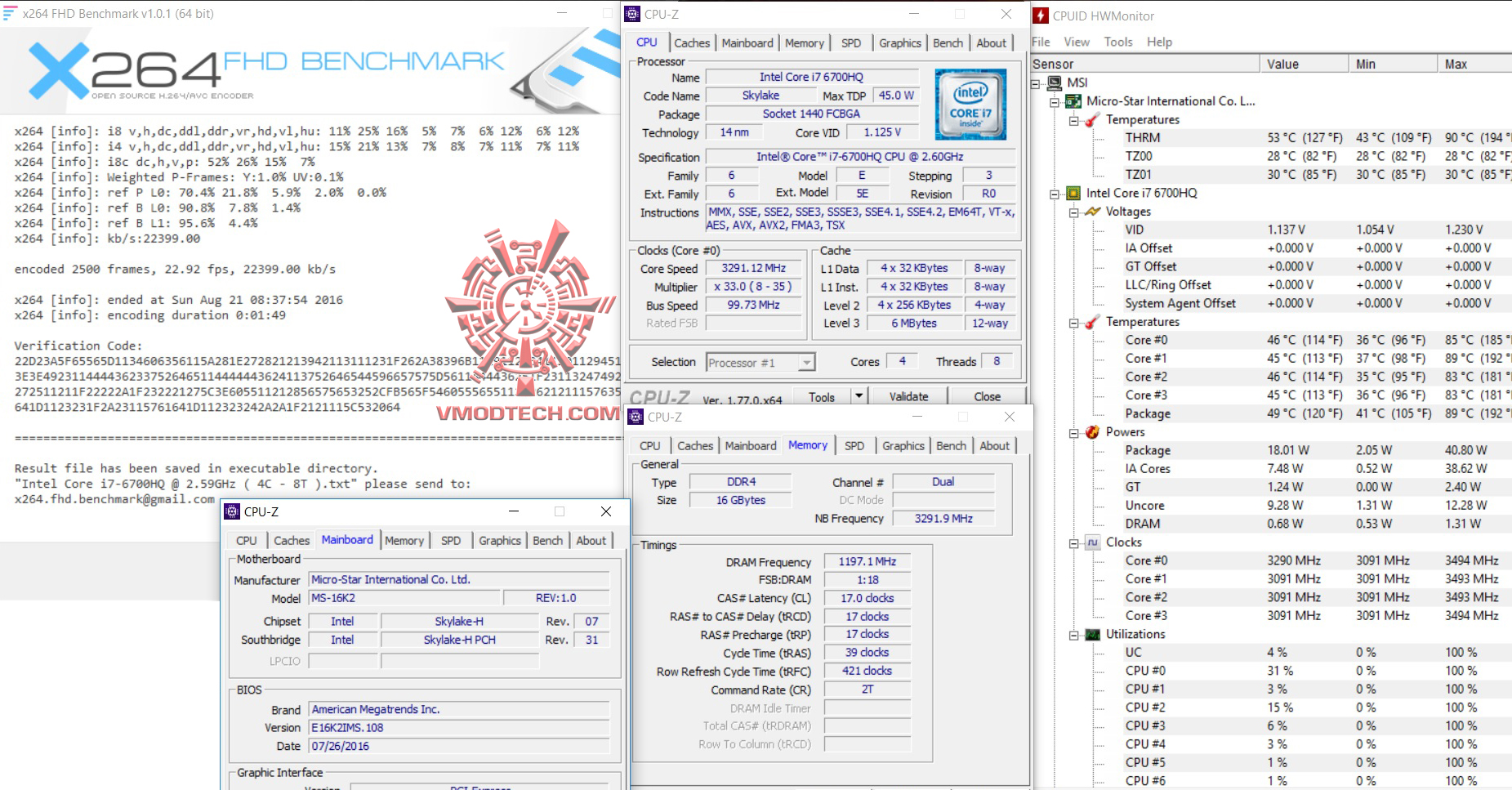The image size is (1512, 790).
Task: Click the CPU-Z title icon in the Mainboard window
Action: (x=232, y=511)
